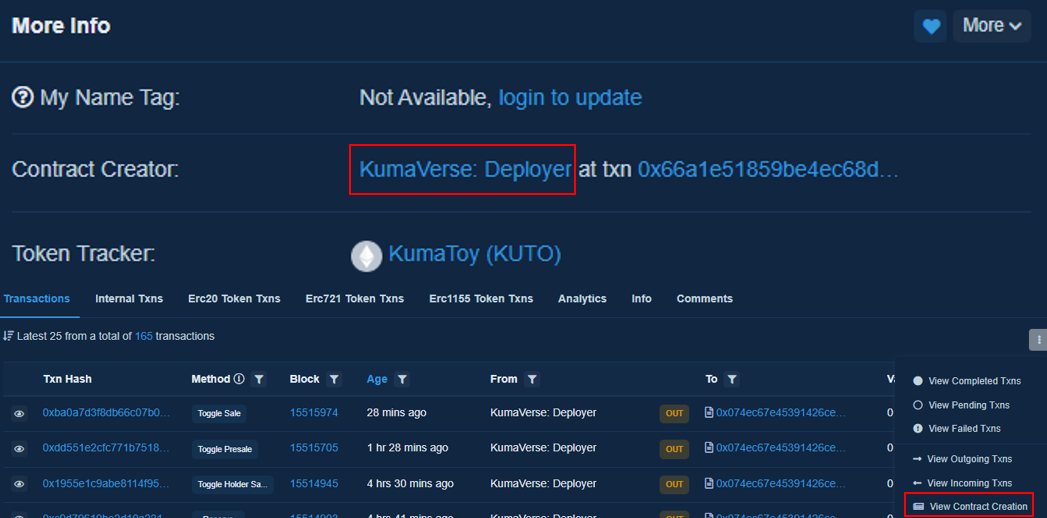Open block 15515705
1047x518 pixels.
[314, 448]
